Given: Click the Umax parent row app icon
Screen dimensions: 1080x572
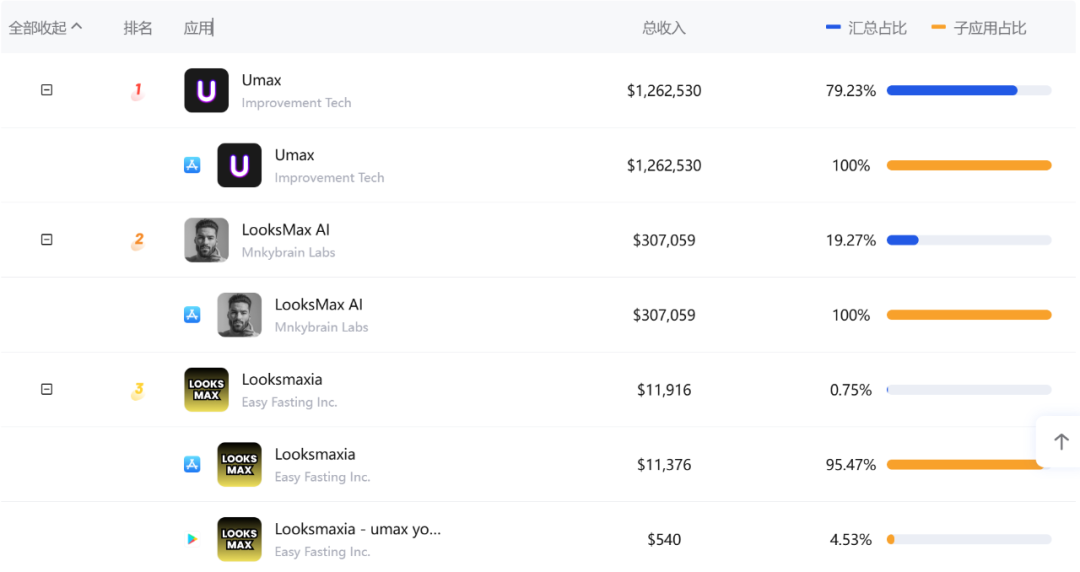Looking at the screenshot, I should [x=206, y=90].
